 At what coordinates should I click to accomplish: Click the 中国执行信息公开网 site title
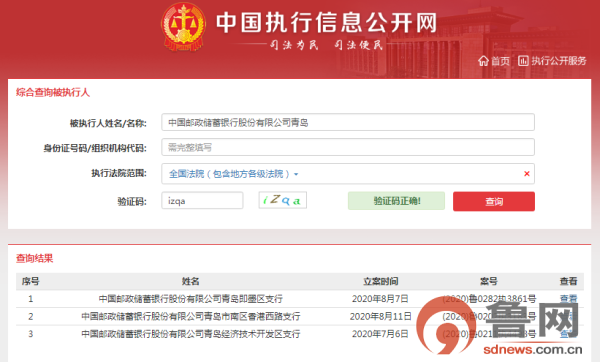point(326,22)
